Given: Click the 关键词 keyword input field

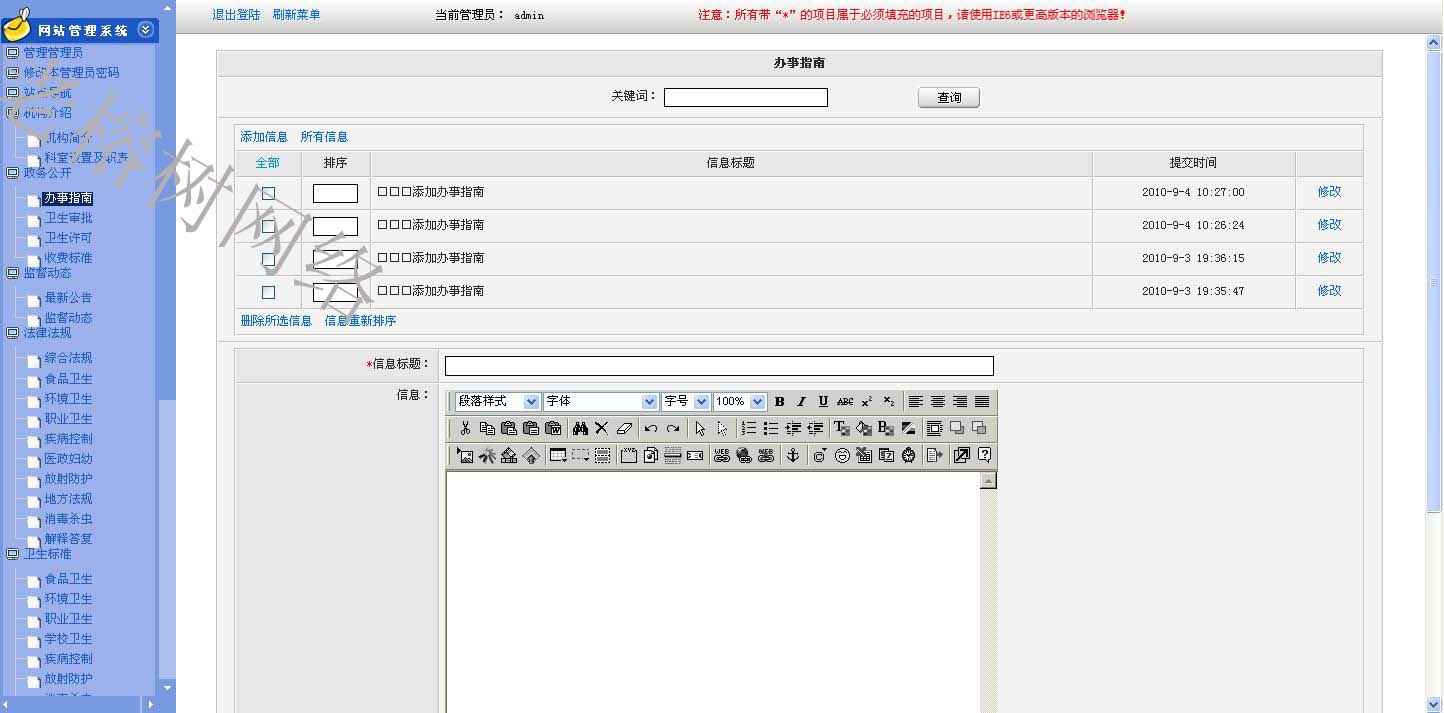Looking at the screenshot, I should 745,98.
